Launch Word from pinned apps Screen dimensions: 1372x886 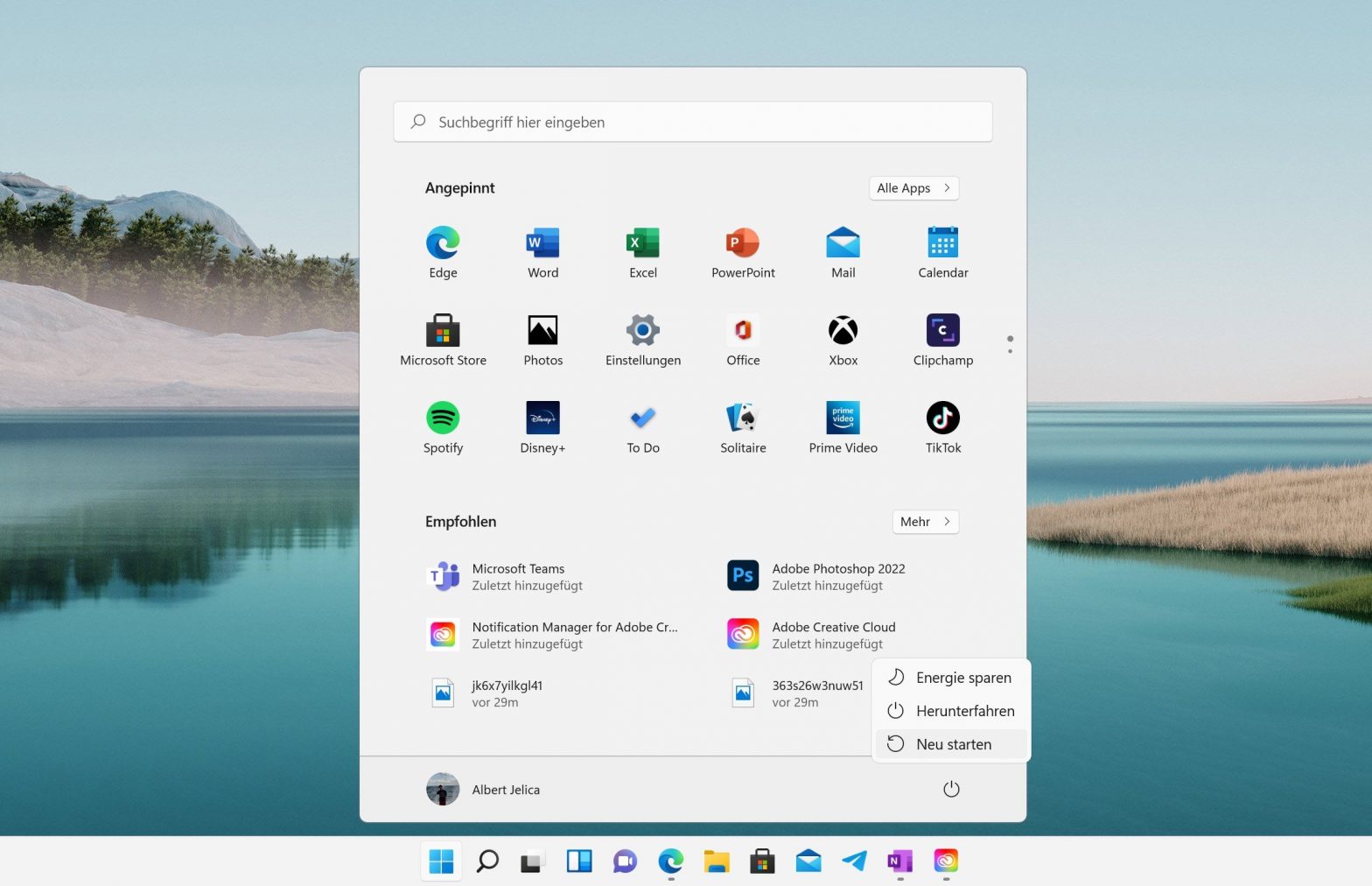coord(542,252)
